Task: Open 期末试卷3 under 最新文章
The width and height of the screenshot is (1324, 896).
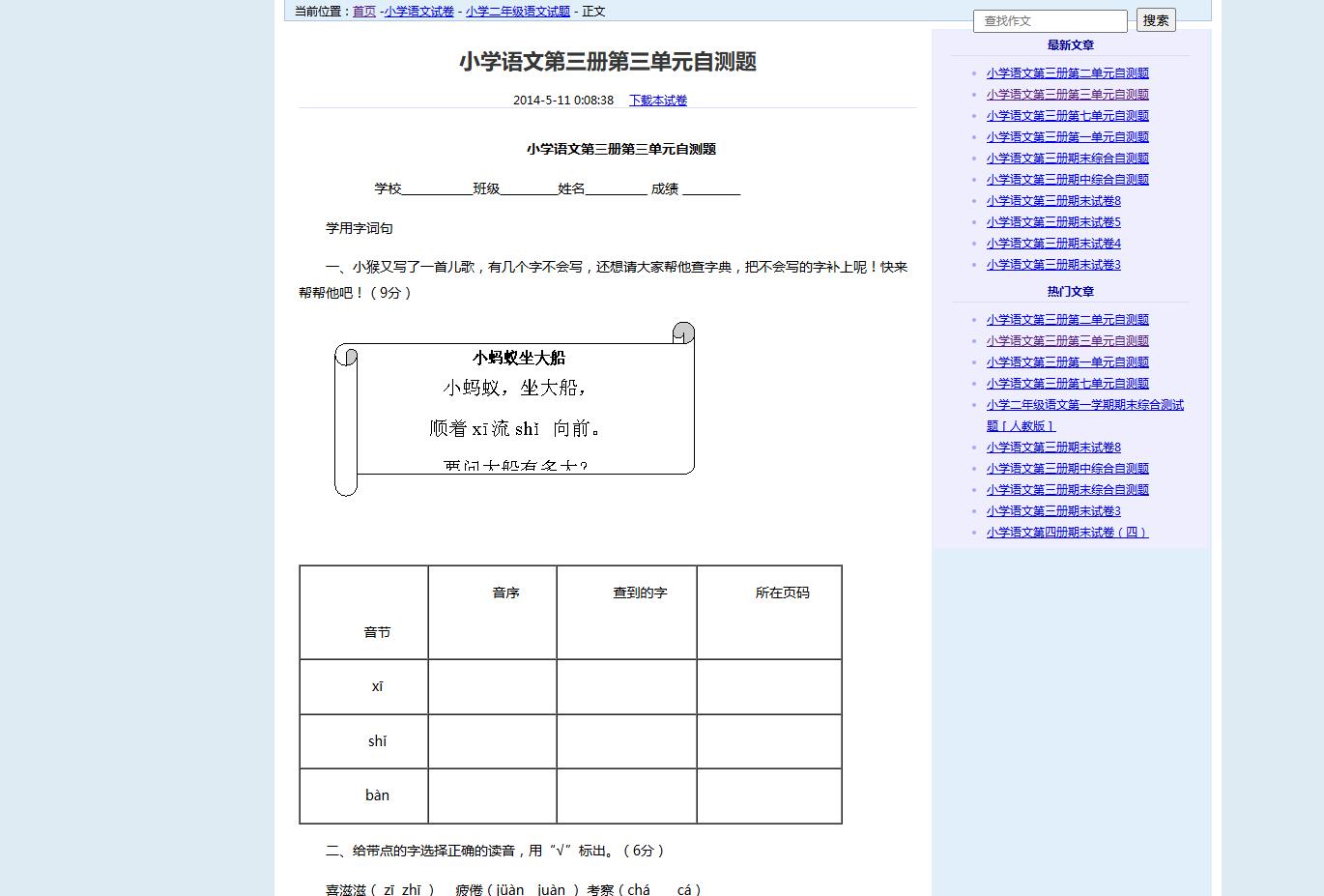Action: [1053, 265]
